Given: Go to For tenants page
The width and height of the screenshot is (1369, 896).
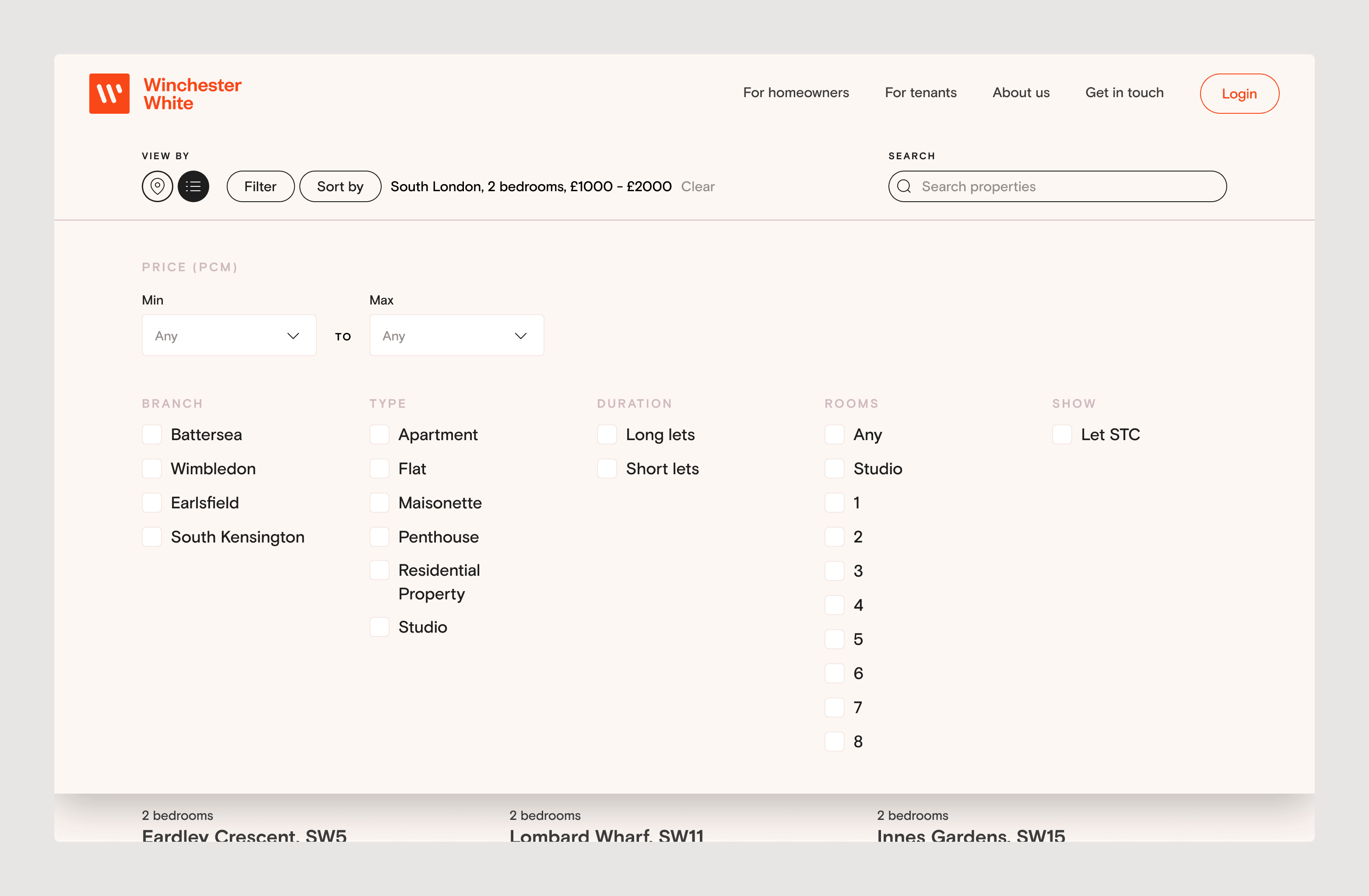Looking at the screenshot, I should point(920,93).
